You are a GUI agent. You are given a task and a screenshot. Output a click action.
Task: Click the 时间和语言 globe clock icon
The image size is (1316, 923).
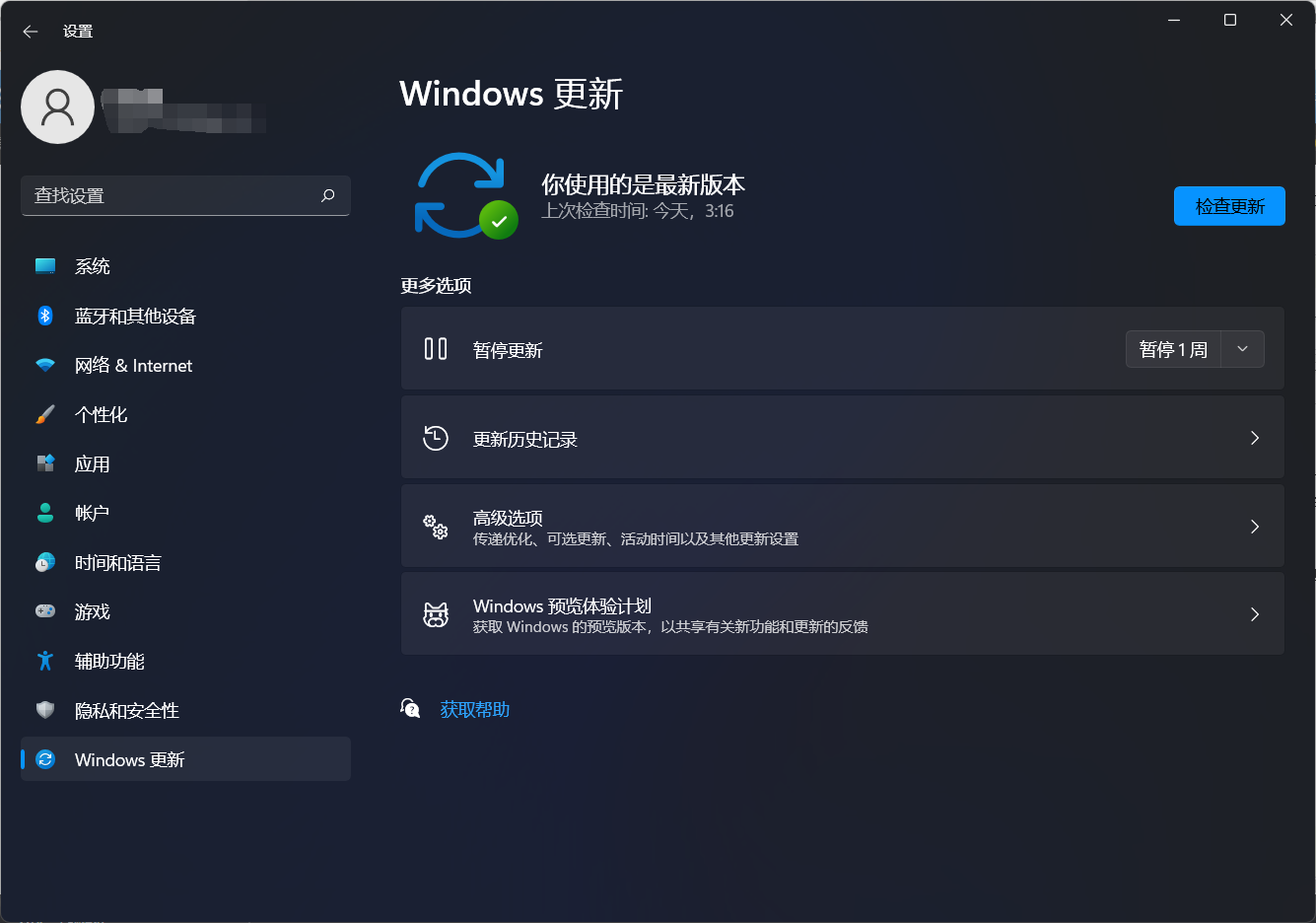[45, 562]
